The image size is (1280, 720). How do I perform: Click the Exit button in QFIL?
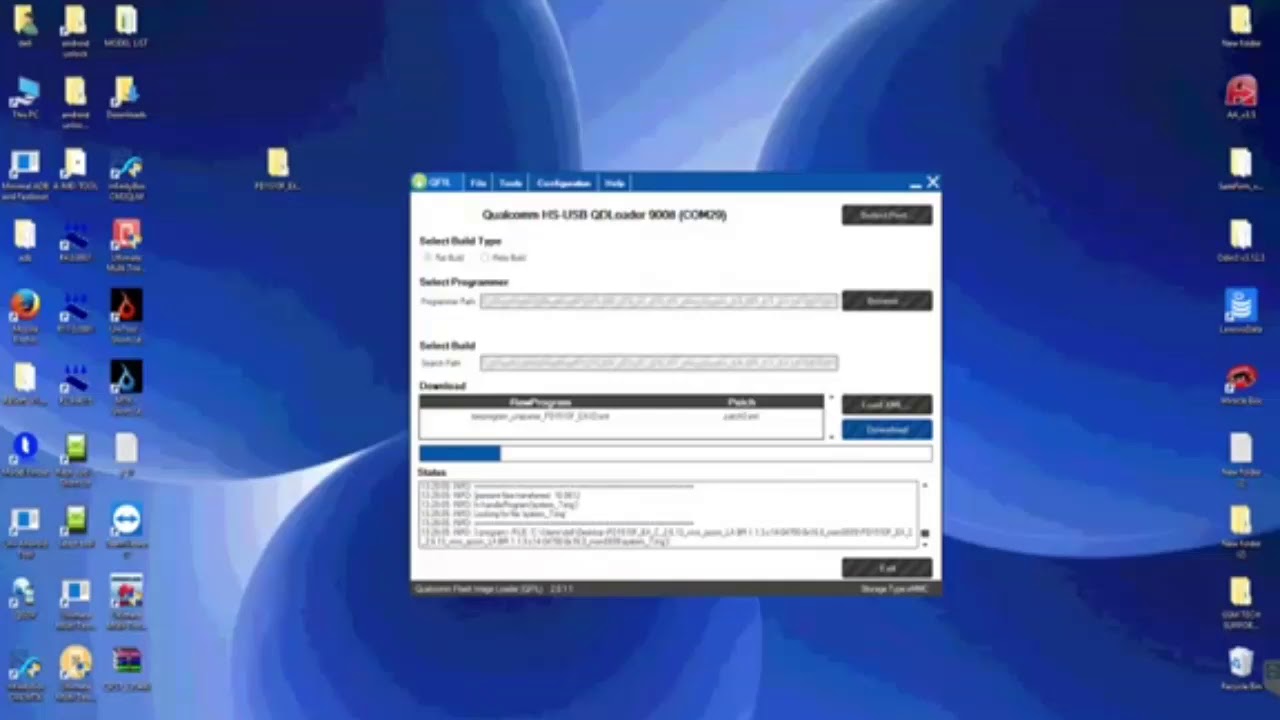[887, 568]
